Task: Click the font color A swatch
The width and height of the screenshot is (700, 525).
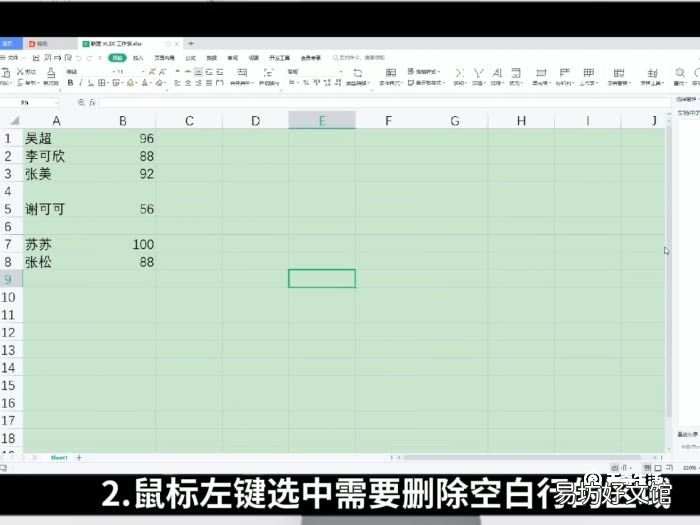Action: pos(145,83)
